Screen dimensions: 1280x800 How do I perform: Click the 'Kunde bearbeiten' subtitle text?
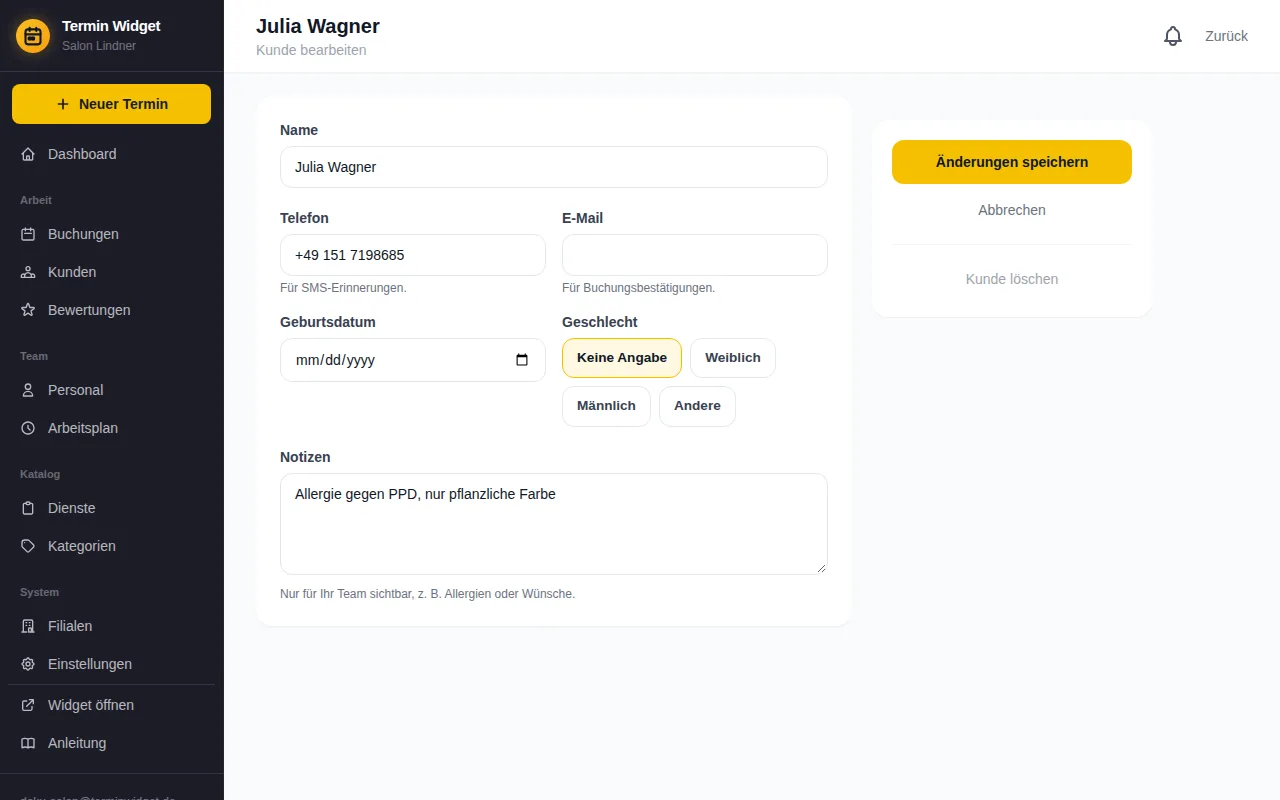[x=311, y=50]
